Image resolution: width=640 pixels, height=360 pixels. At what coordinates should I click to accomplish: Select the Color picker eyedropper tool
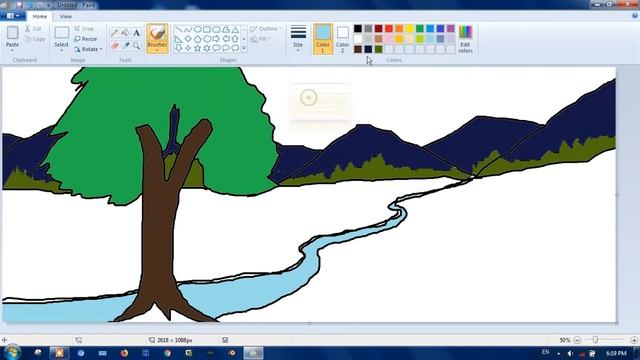coord(125,46)
